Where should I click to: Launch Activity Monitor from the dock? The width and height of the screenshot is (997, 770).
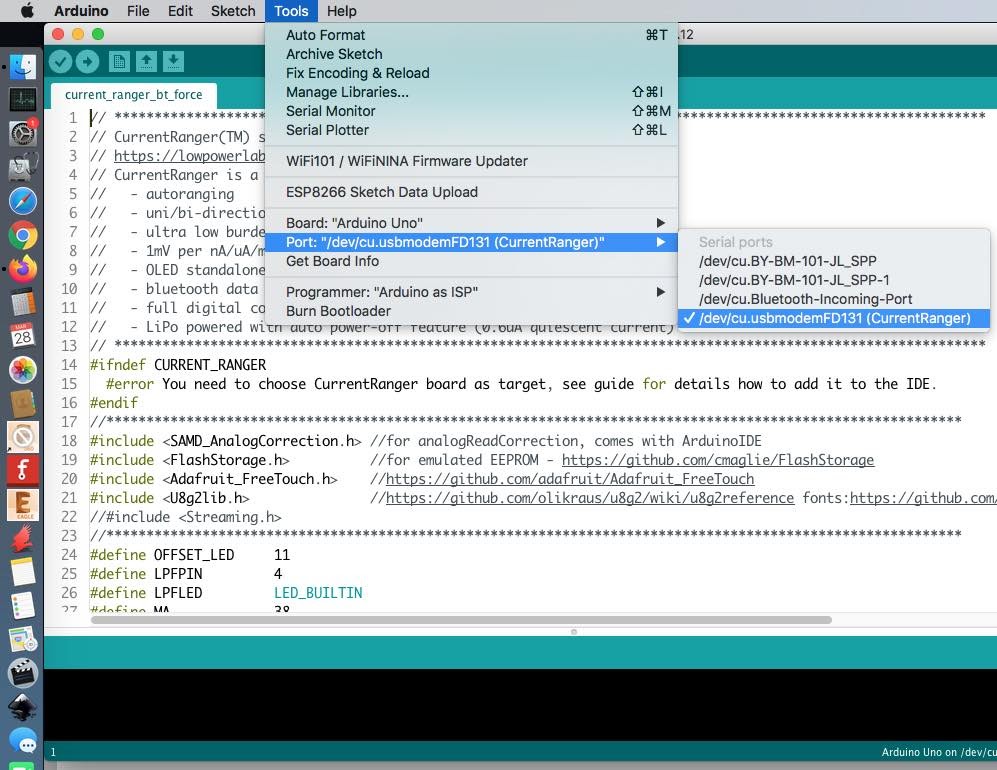[x=23, y=100]
